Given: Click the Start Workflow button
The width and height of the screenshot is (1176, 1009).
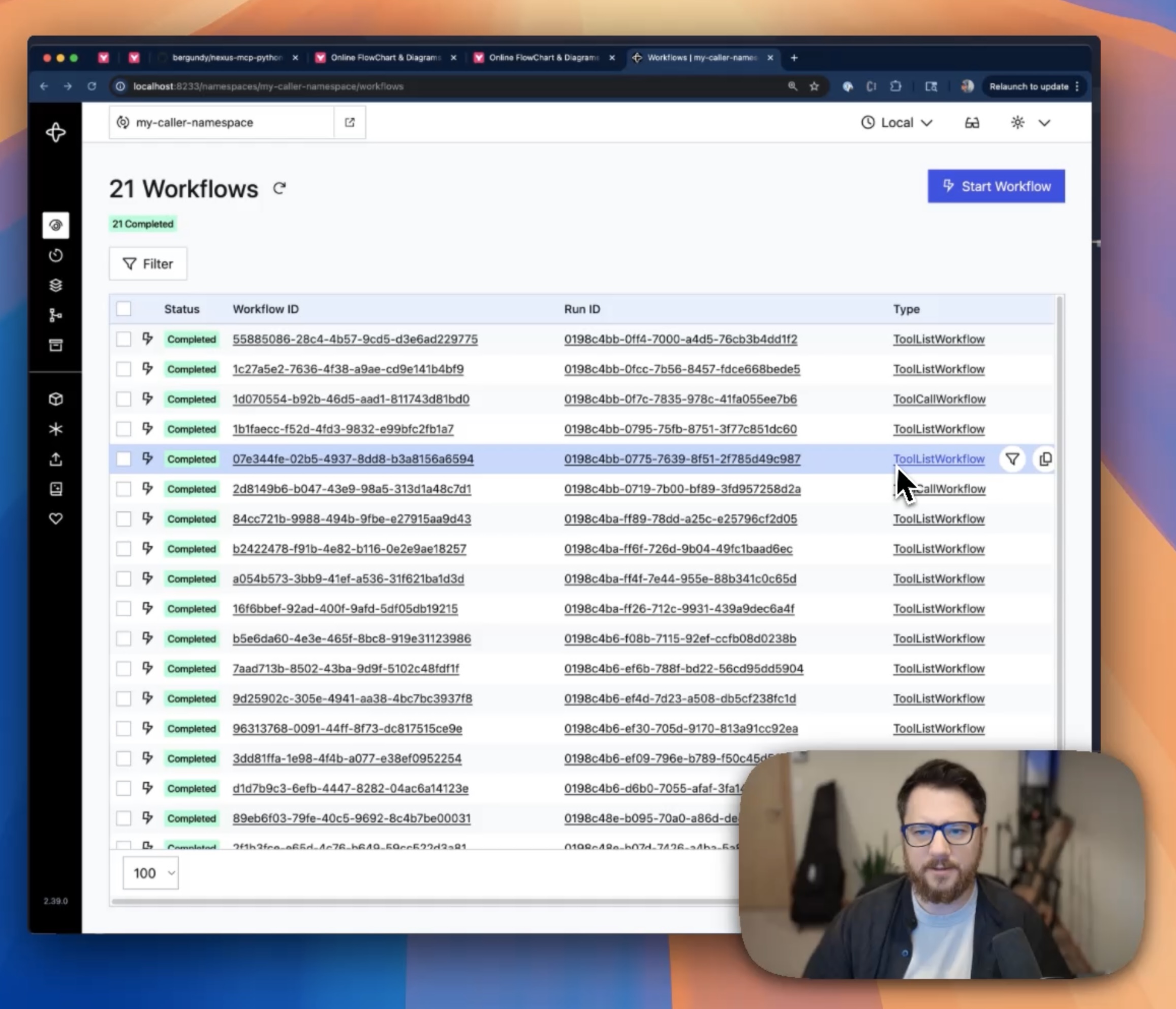Looking at the screenshot, I should coord(996,186).
